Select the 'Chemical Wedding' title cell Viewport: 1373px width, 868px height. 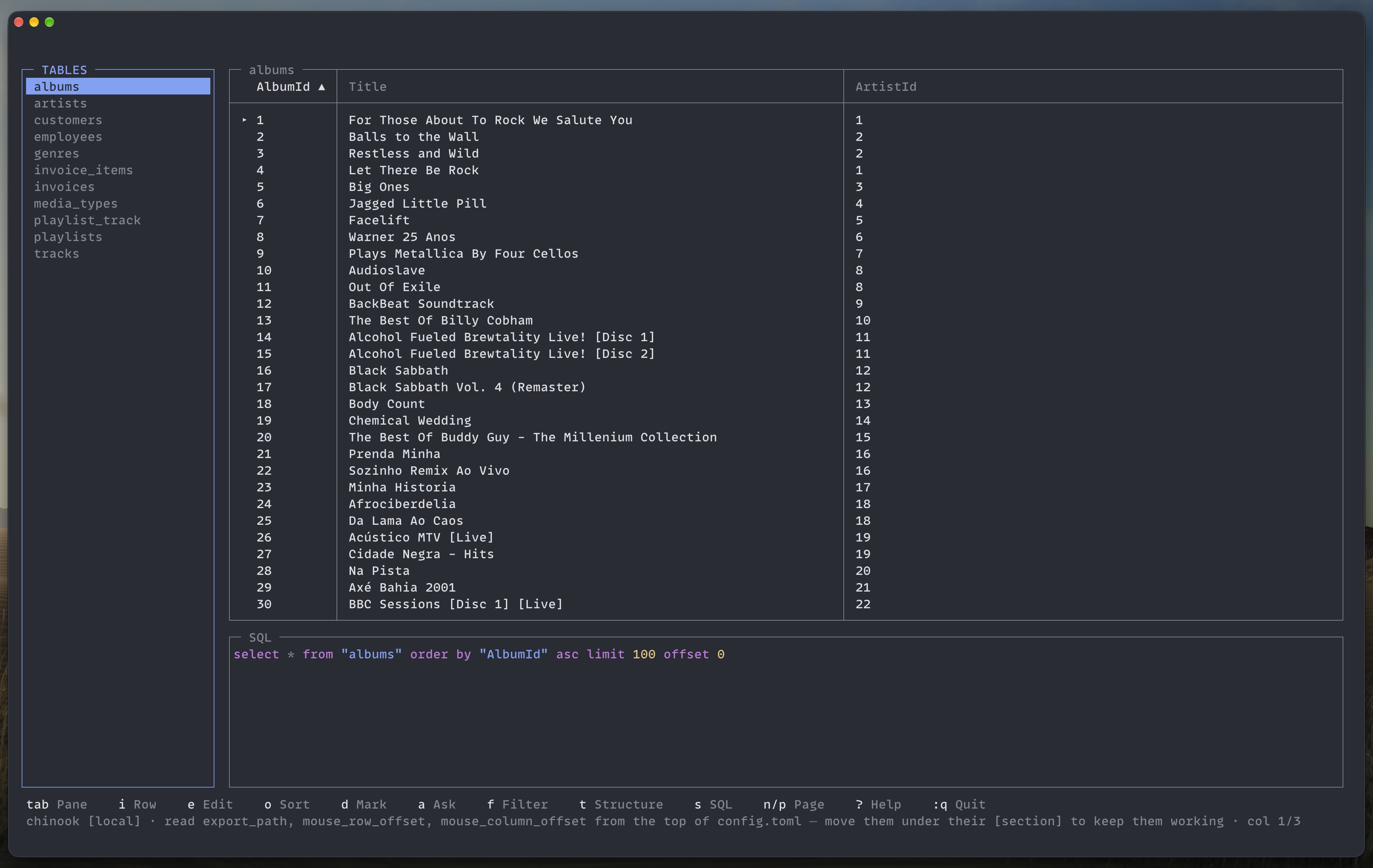coord(409,421)
